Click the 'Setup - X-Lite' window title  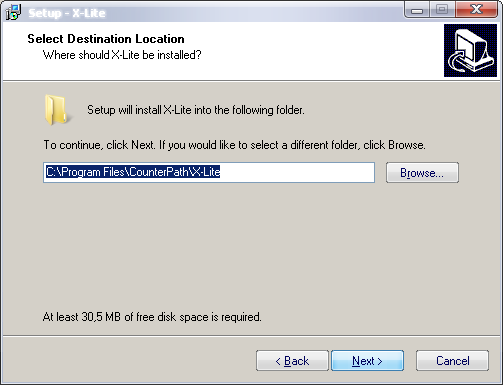(67, 13)
